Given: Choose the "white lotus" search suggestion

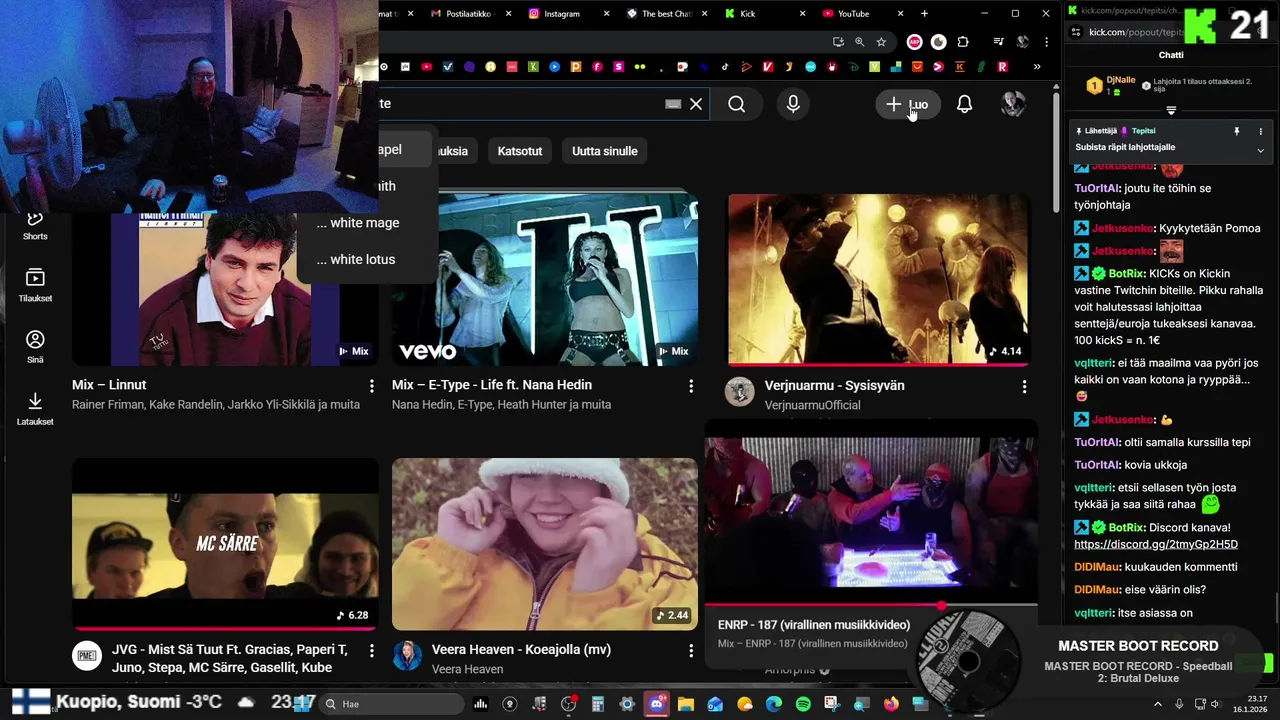Looking at the screenshot, I should click(x=356, y=259).
